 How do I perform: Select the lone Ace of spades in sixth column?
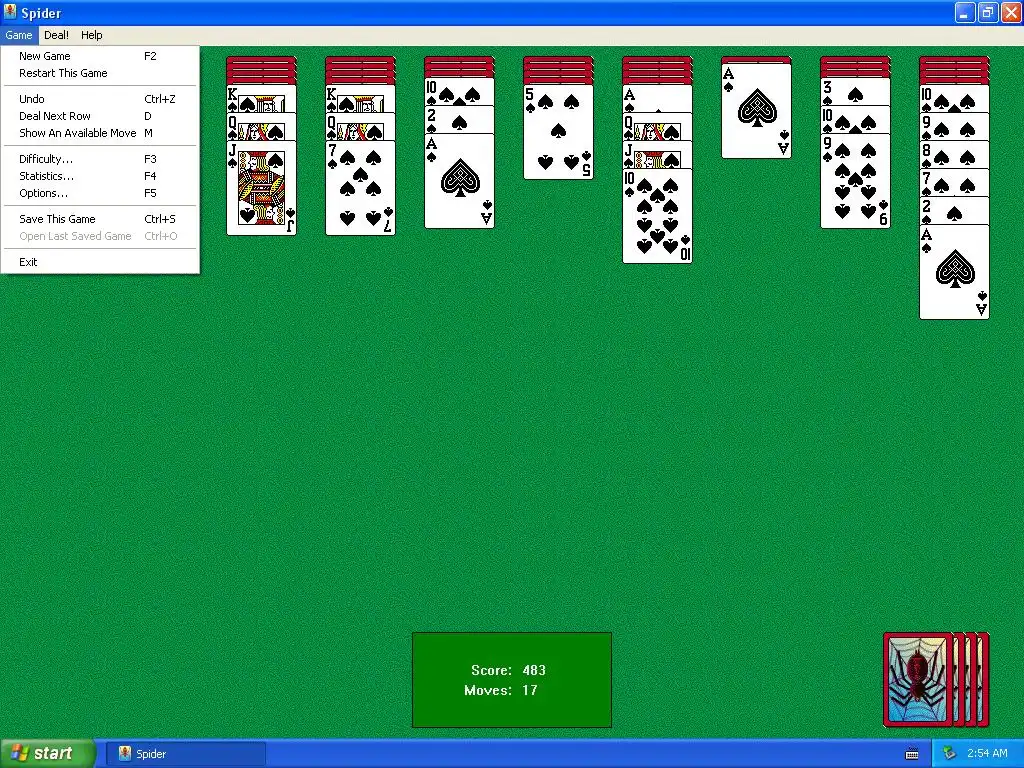[756, 111]
